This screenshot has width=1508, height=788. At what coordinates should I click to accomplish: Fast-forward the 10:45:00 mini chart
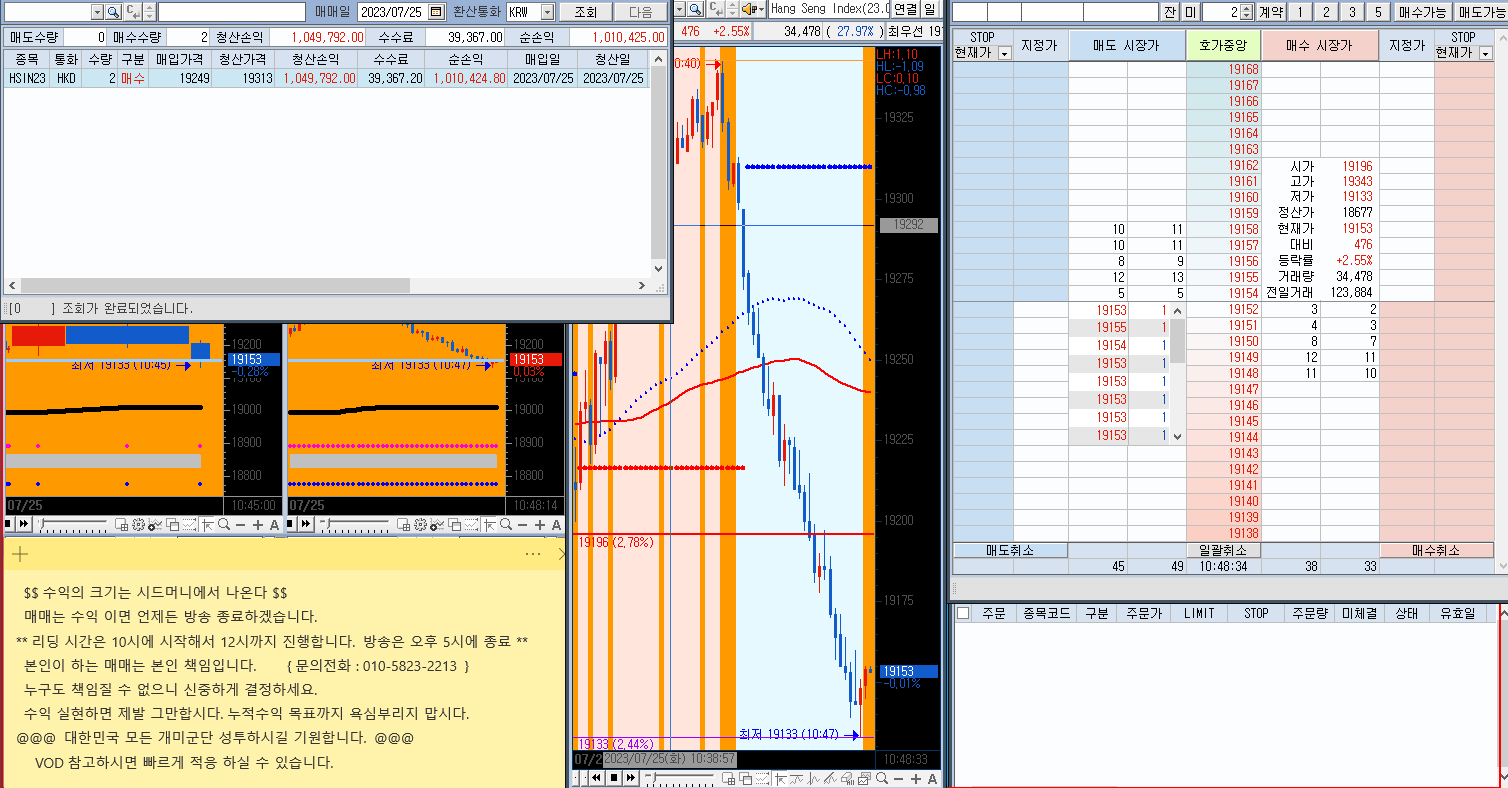pos(24,524)
